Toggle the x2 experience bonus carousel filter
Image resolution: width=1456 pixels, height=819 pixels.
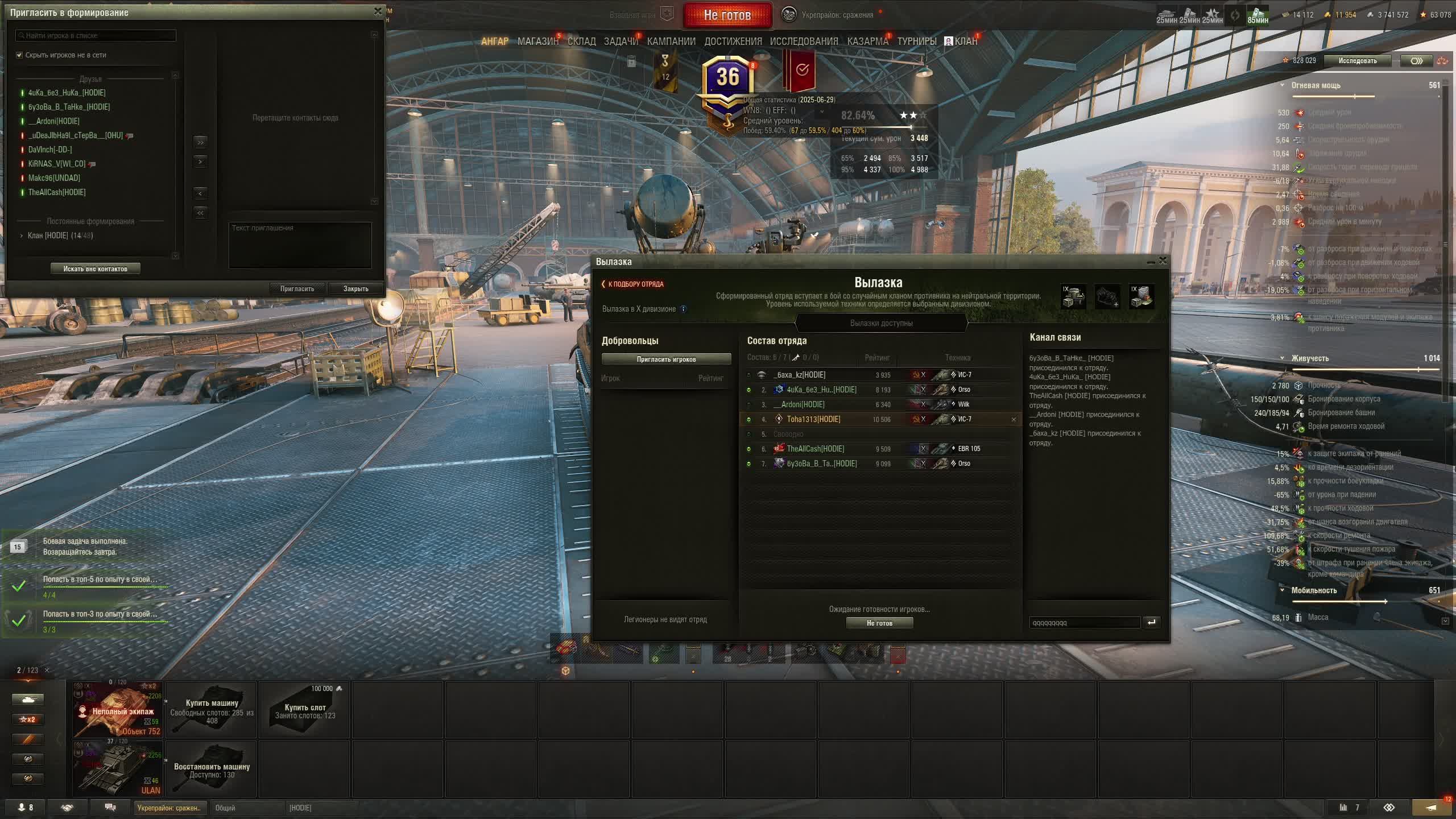[x=28, y=719]
